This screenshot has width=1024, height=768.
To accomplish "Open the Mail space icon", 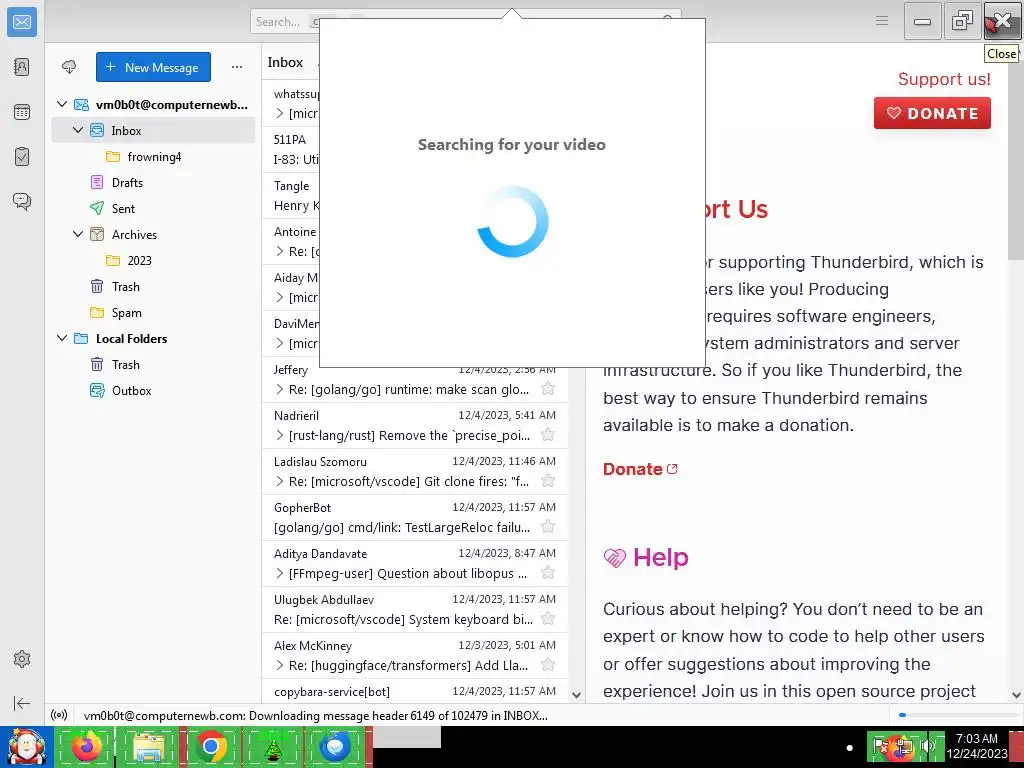I will (x=22, y=22).
